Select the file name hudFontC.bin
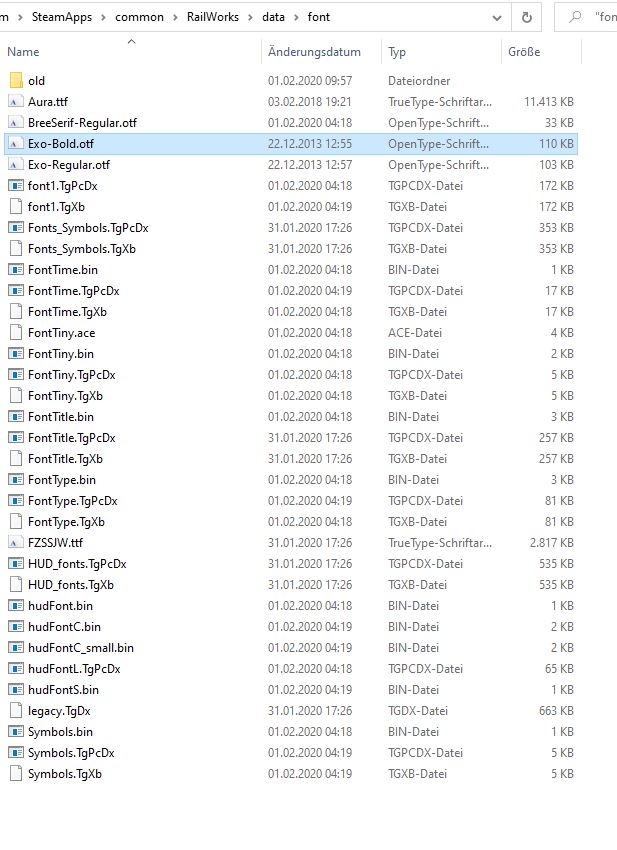 pos(65,627)
